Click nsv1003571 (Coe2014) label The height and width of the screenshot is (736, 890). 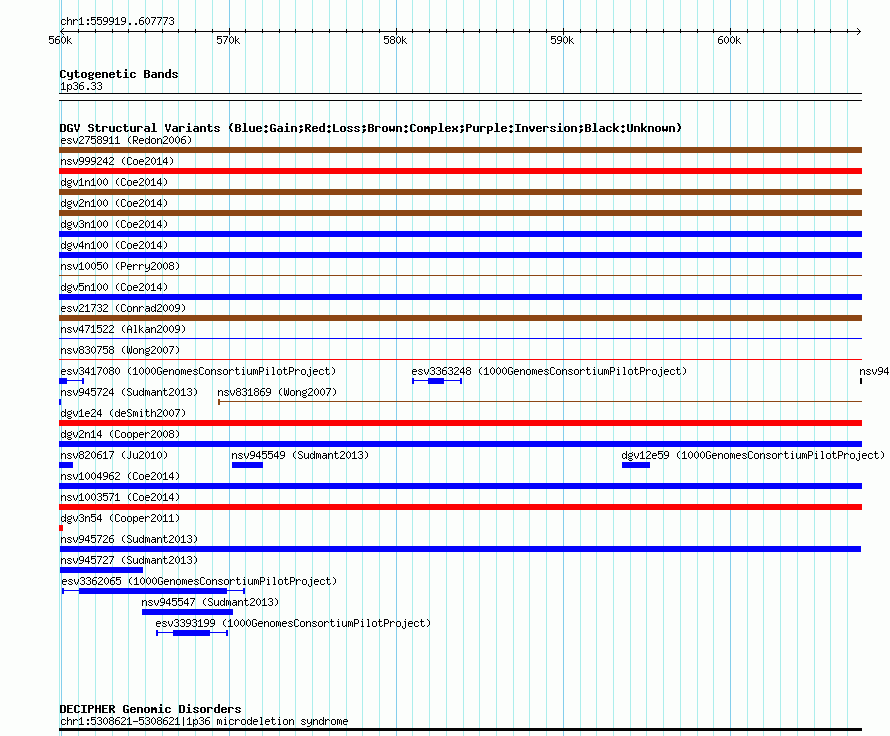tap(120, 497)
